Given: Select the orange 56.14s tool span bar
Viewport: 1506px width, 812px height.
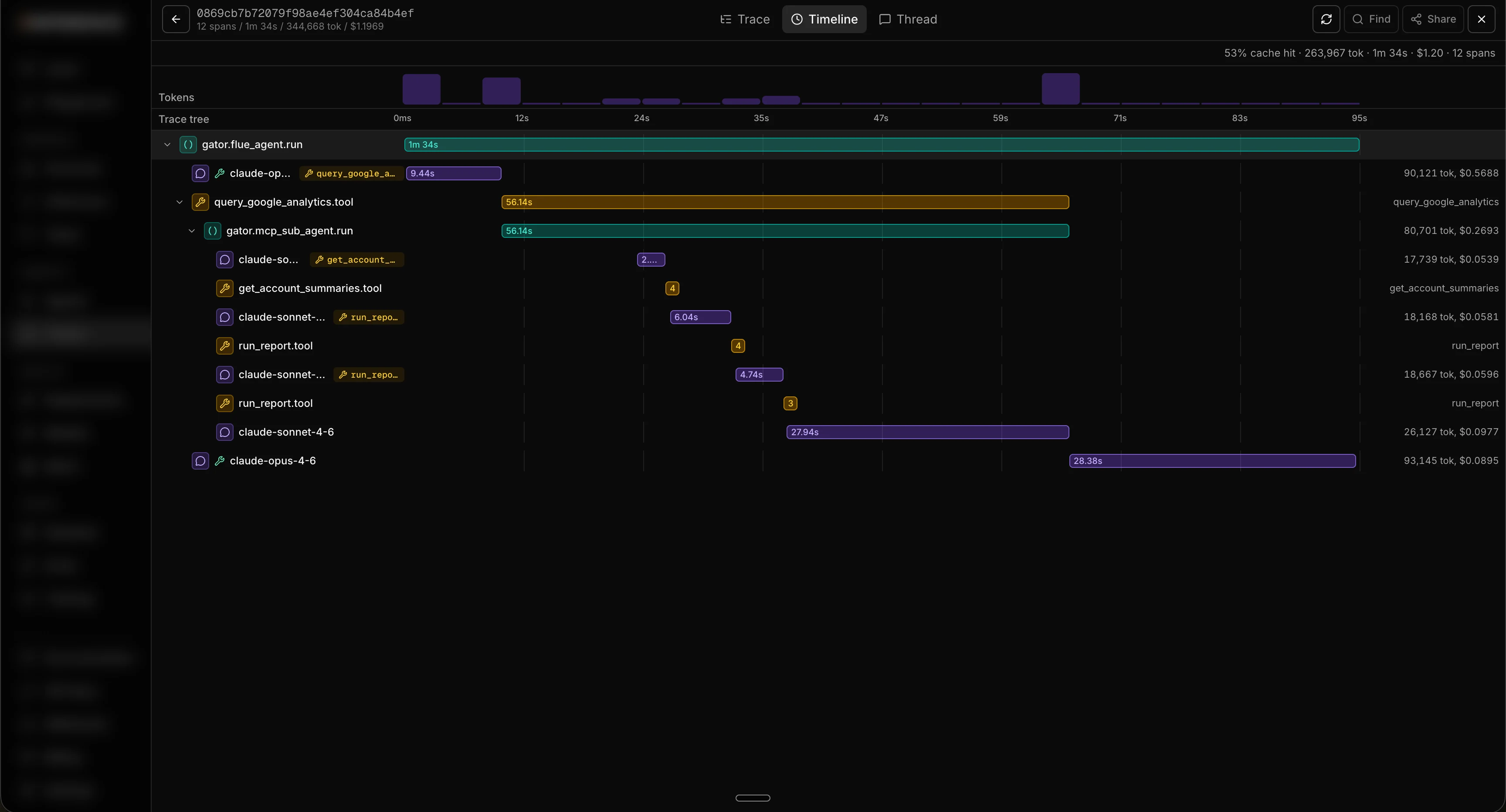Looking at the screenshot, I should (785, 202).
